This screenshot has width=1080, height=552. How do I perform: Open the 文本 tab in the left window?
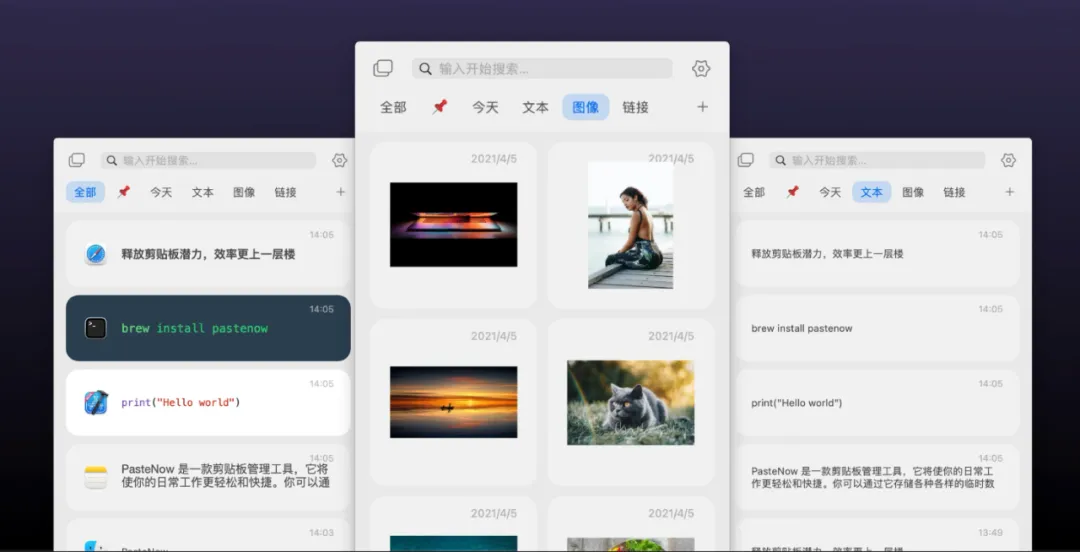point(202,192)
